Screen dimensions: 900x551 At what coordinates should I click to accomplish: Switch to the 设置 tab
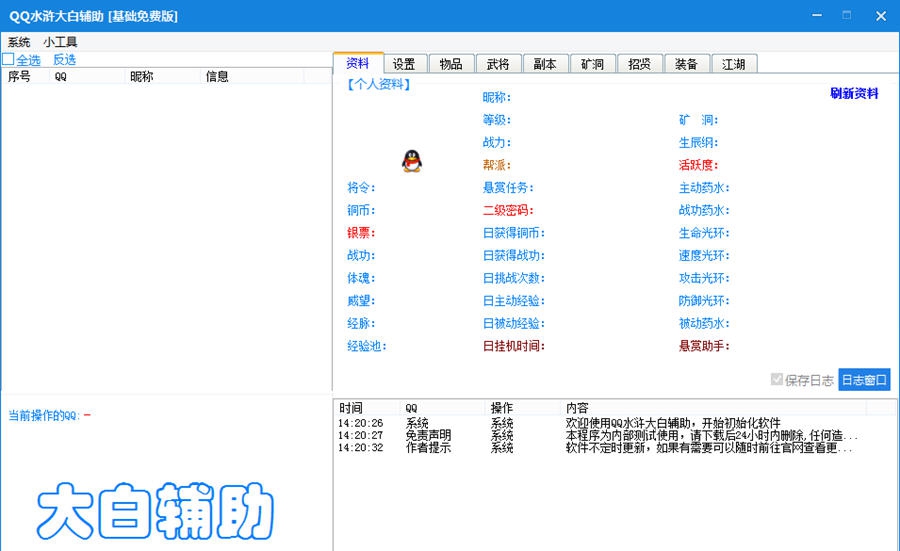pos(404,64)
